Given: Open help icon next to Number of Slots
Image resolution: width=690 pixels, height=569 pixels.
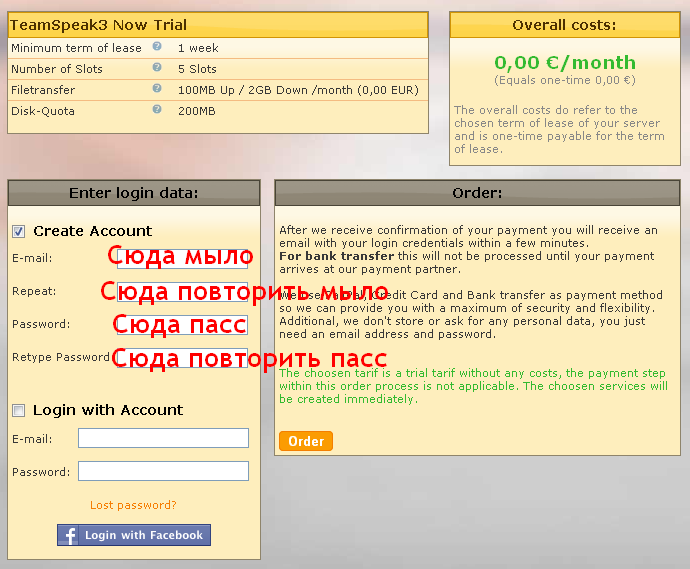Looking at the screenshot, I should click(x=157, y=67).
